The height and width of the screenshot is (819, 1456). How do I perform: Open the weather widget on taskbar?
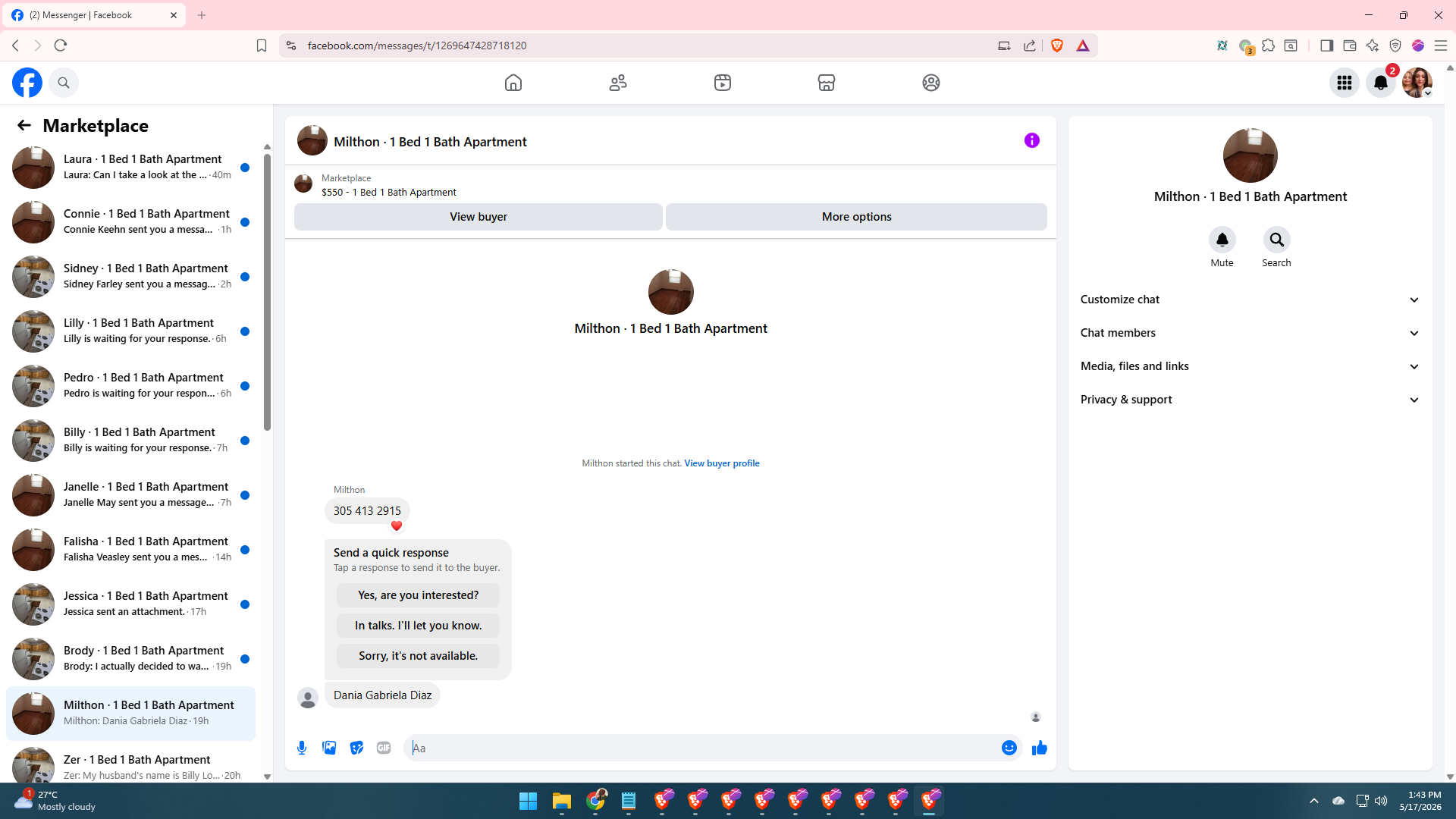coord(56,801)
